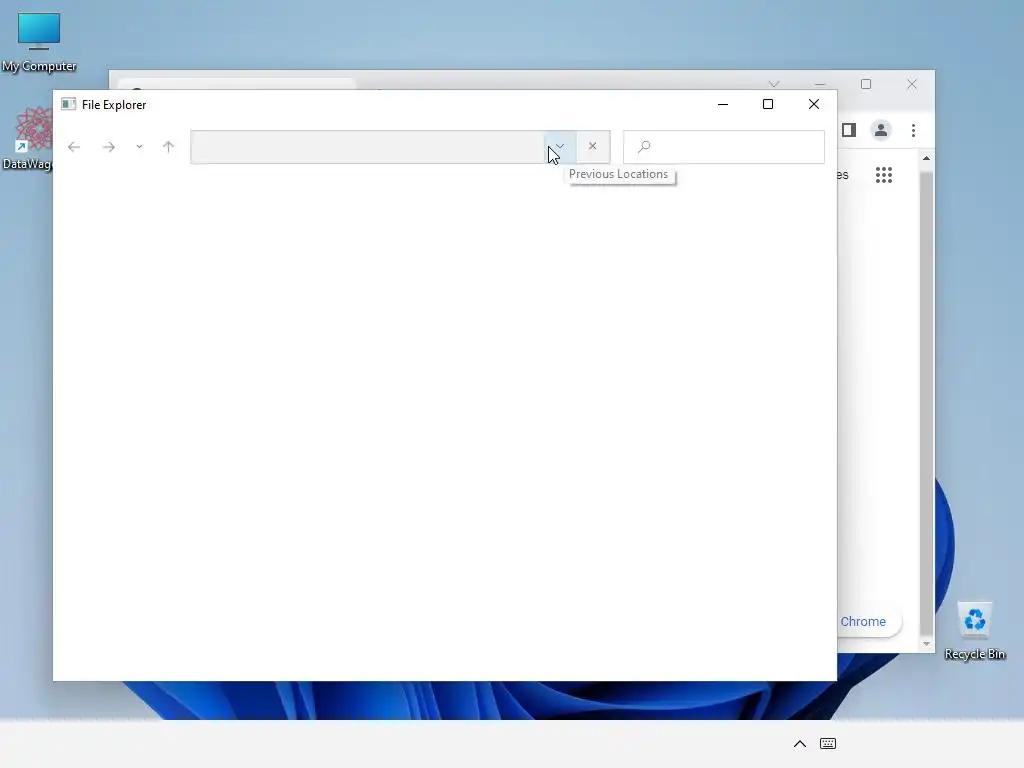Image resolution: width=1024 pixels, height=768 pixels.
Task: Click Chrome scrollbar up arrow
Action: tap(926, 159)
